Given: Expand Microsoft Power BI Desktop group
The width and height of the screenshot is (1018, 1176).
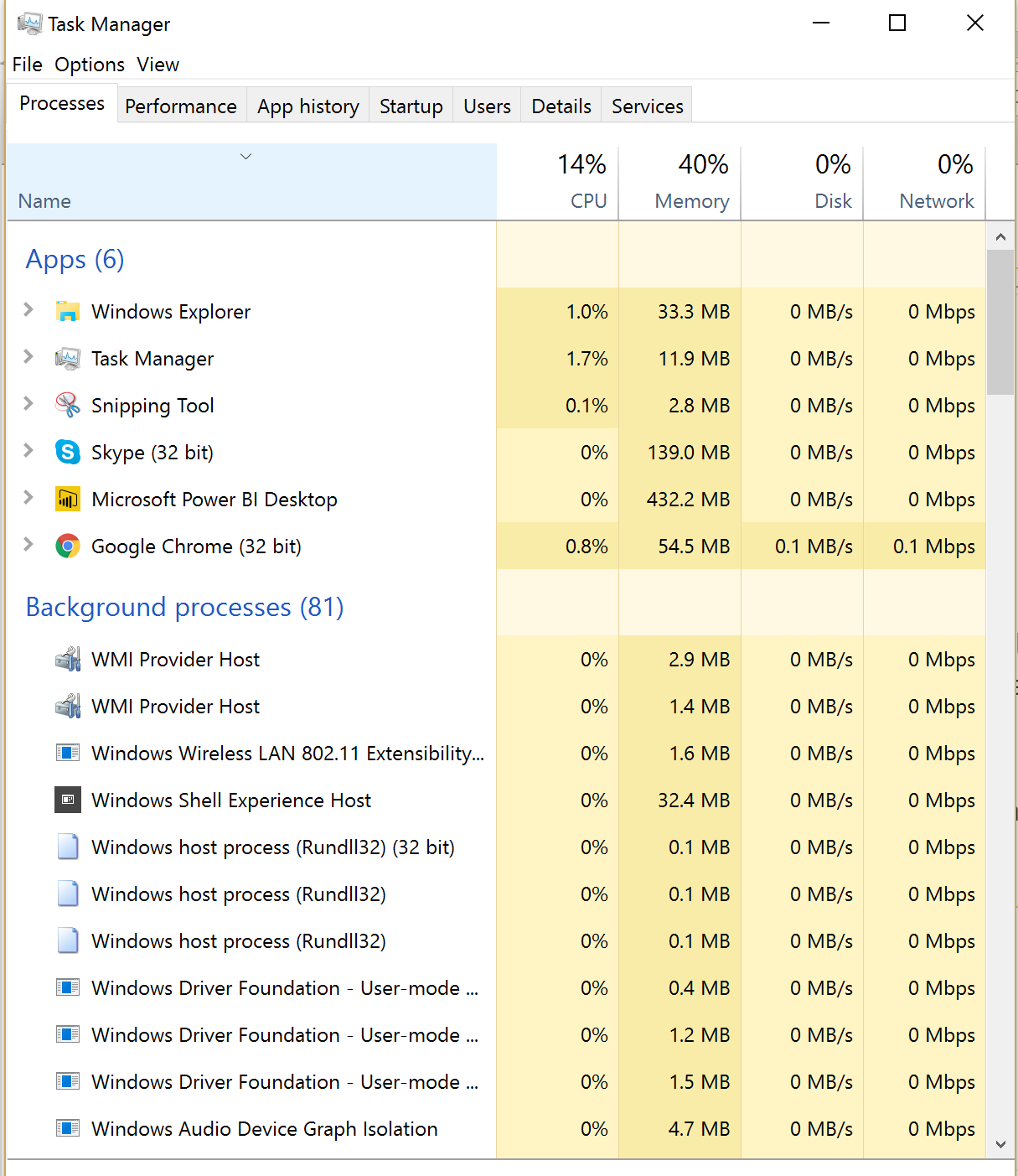Looking at the screenshot, I should tap(28, 498).
